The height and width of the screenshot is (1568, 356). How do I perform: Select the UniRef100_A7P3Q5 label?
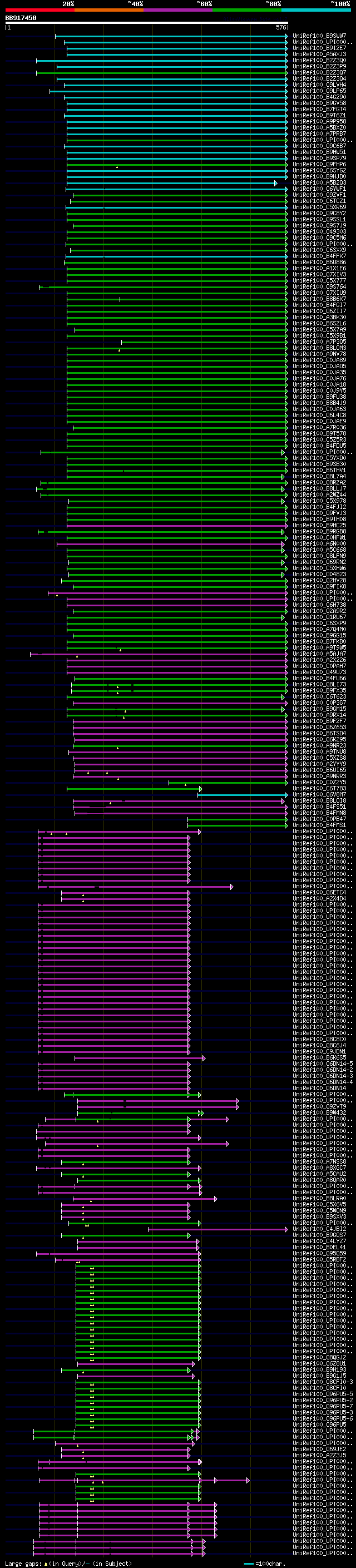click(x=319, y=342)
